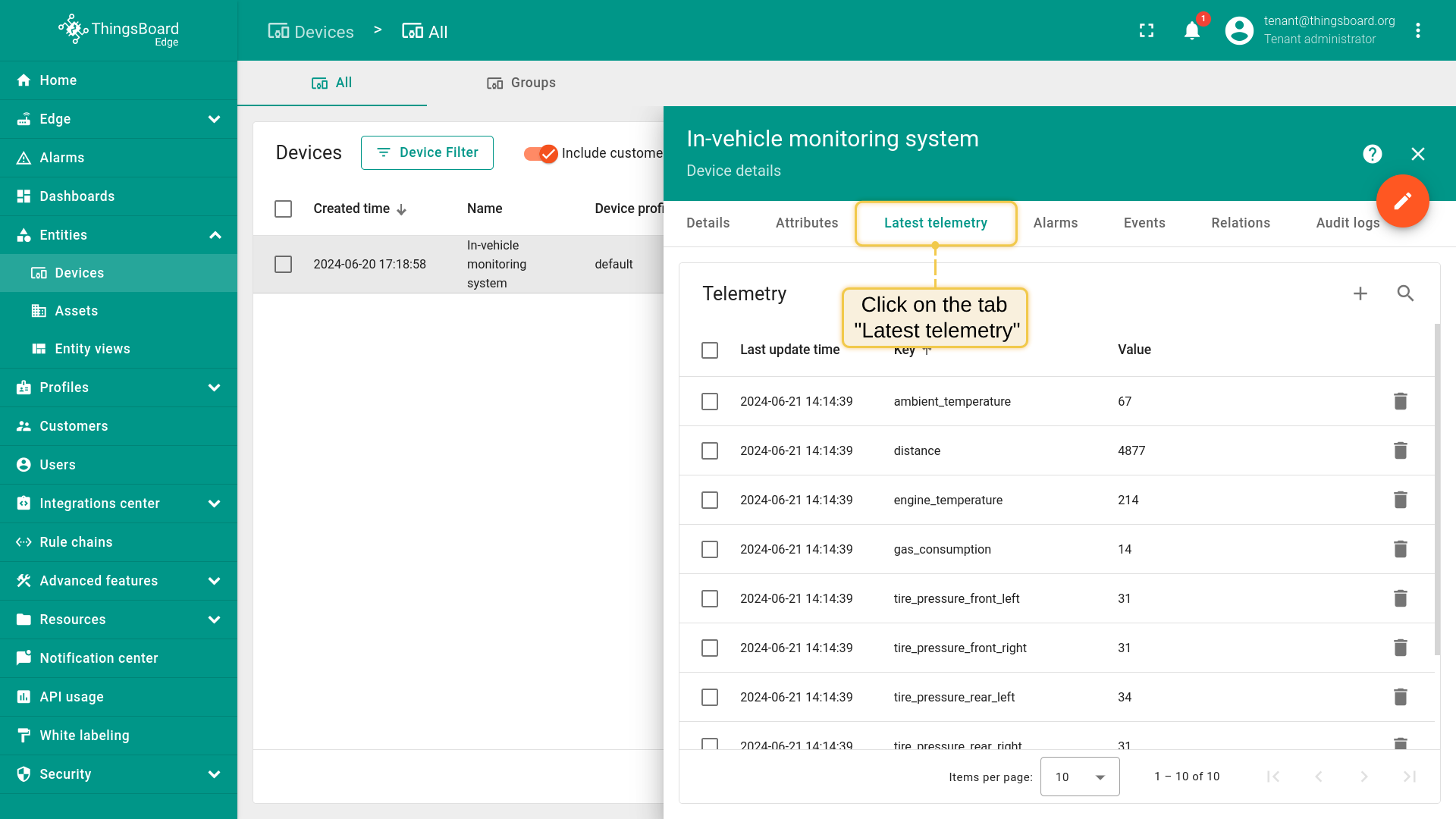This screenshot has height=819, width=1456.
Task: Delete tire_pressure_front_right telemetry entry
Action: tap(1401, 648)
